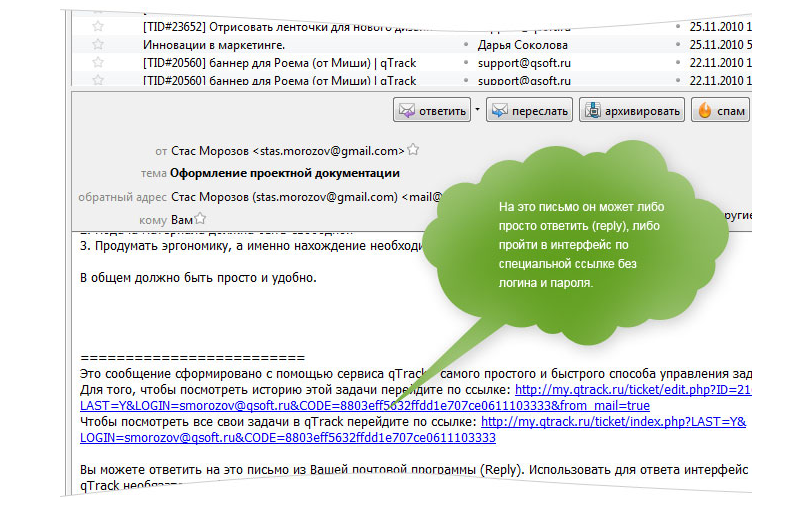Viewport: 807px width, 509px height.
Task: Click the flame icon on спам button
Action: (705, 110)
